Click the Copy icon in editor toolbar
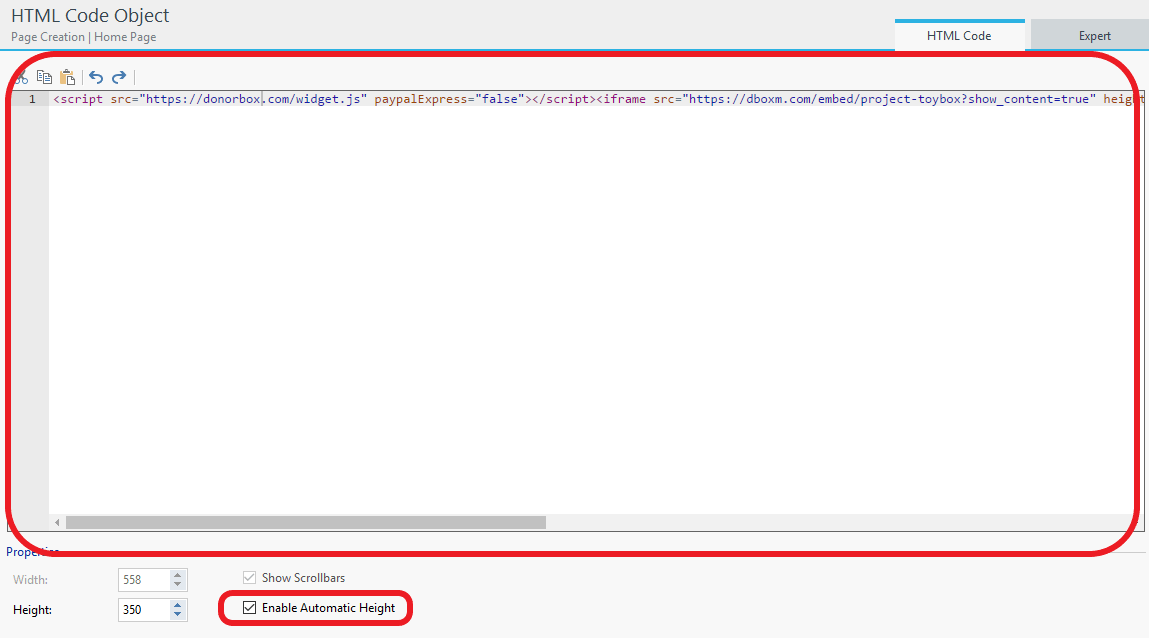This screenshot has width=1149, height=638. pos(44,77)
